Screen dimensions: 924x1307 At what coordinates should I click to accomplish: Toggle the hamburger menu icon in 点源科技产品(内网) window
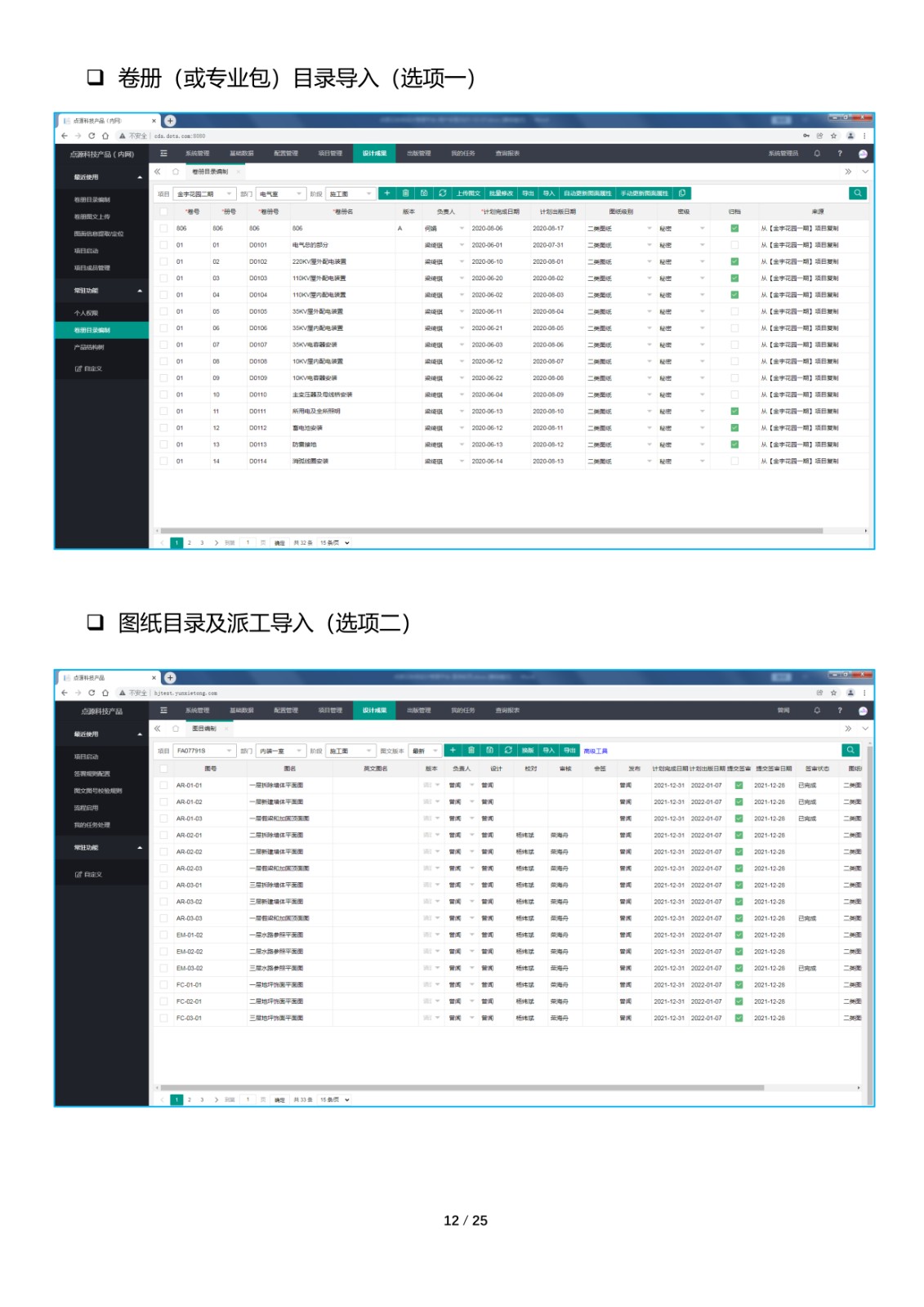click(163, 154)
